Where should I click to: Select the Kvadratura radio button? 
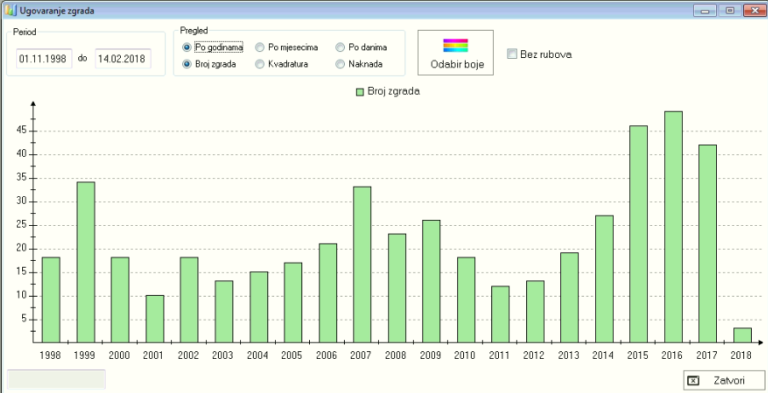pos(260,64)
